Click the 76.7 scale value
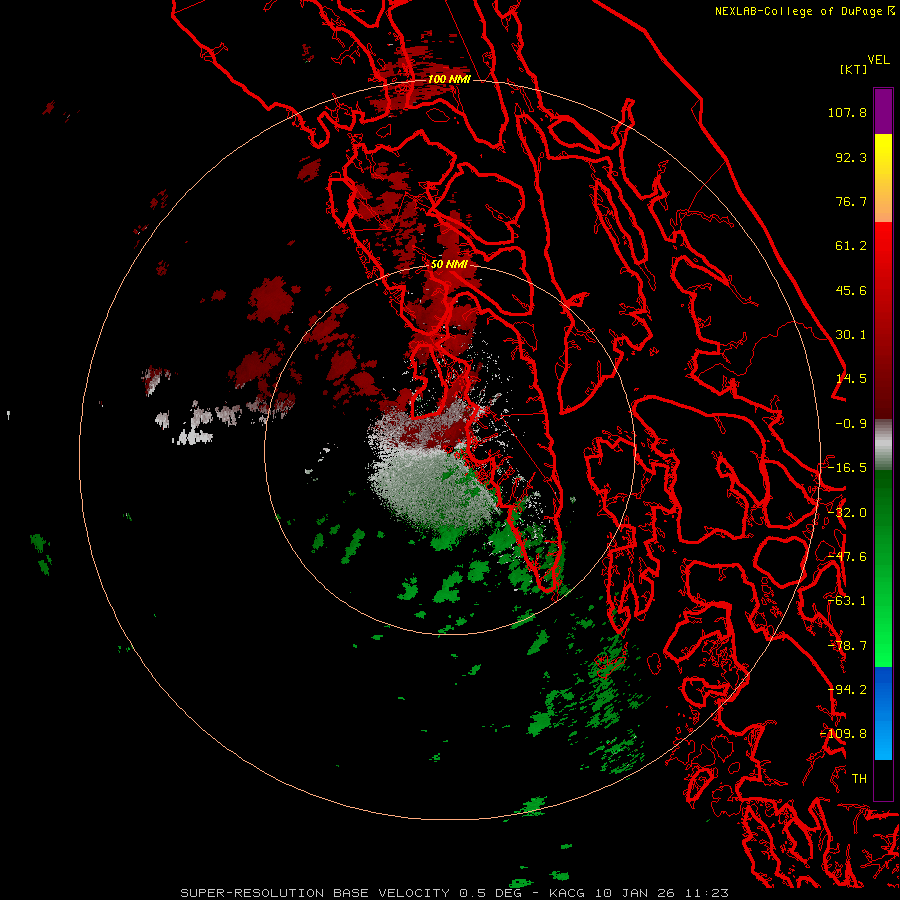This screenshot has height=900, width=900. tap(851, 201)
